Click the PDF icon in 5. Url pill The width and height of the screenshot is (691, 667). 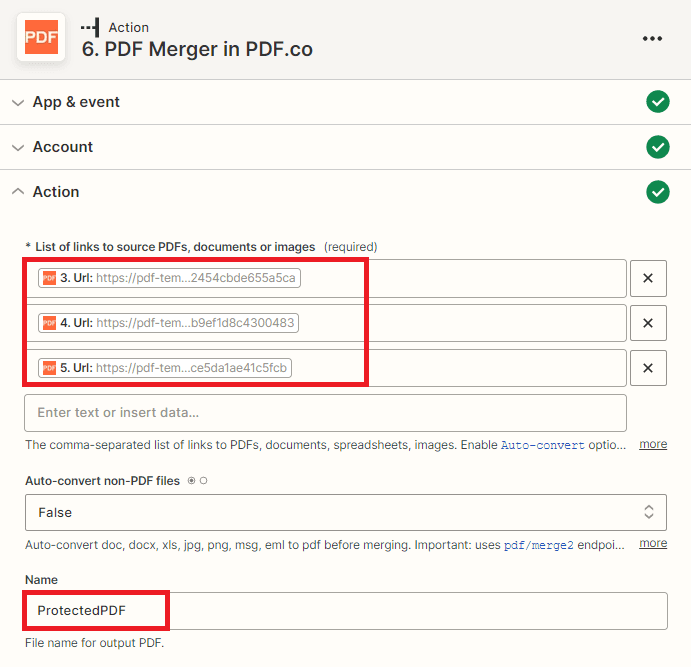pyautogui.click(x=49, y=368)
